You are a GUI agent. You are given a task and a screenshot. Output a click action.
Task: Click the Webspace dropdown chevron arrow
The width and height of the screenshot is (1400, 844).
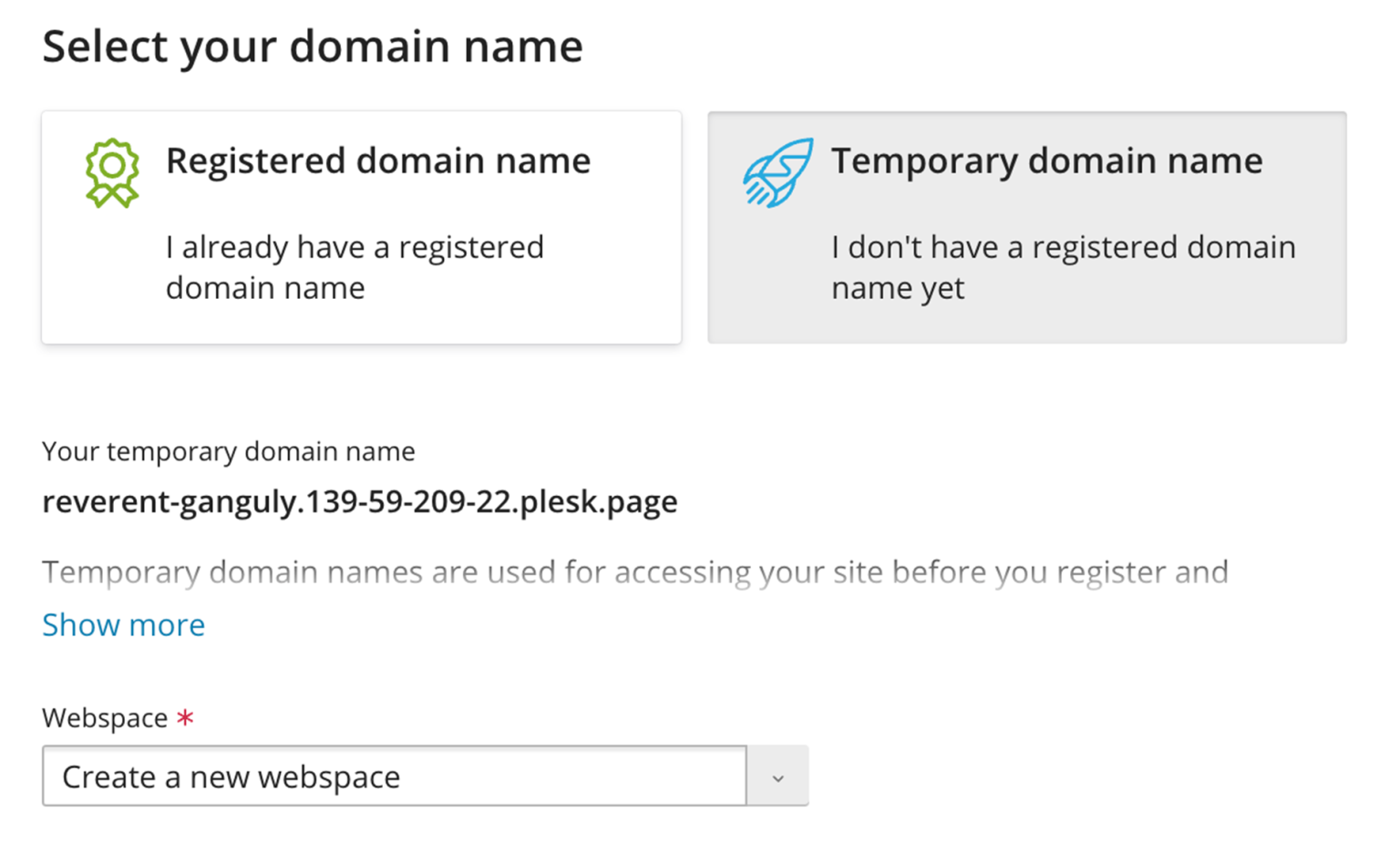pyautogui.click(x=779, y=777)
